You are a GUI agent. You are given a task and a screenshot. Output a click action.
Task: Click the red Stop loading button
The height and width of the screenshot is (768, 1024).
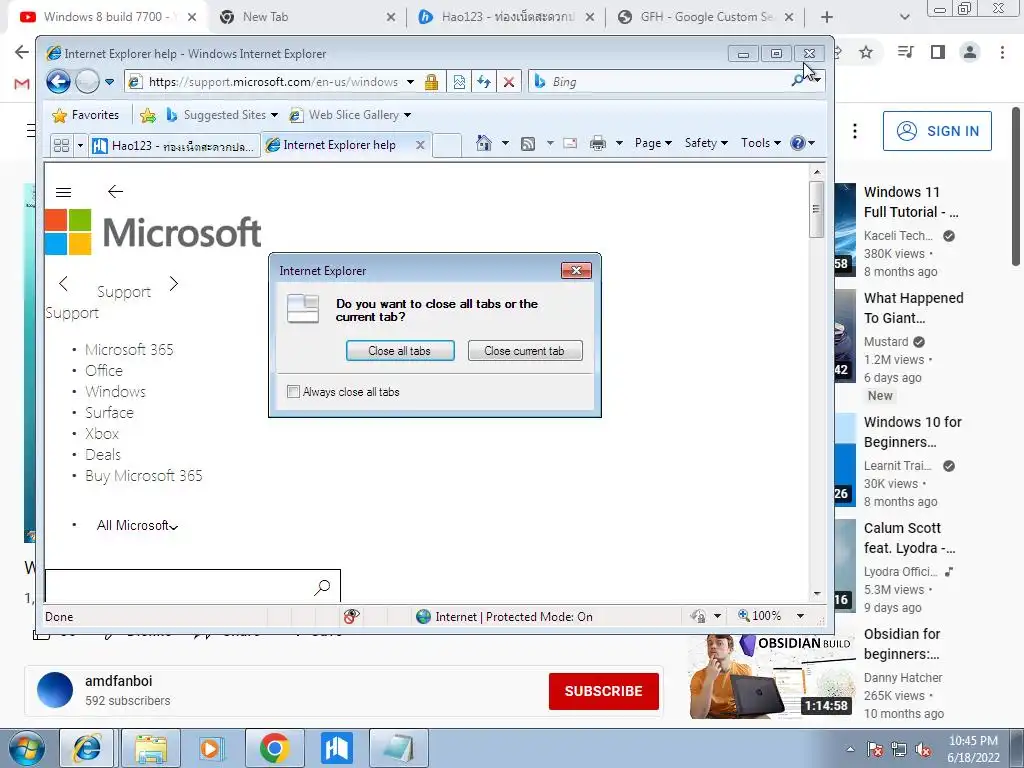[x=509, y=82]
